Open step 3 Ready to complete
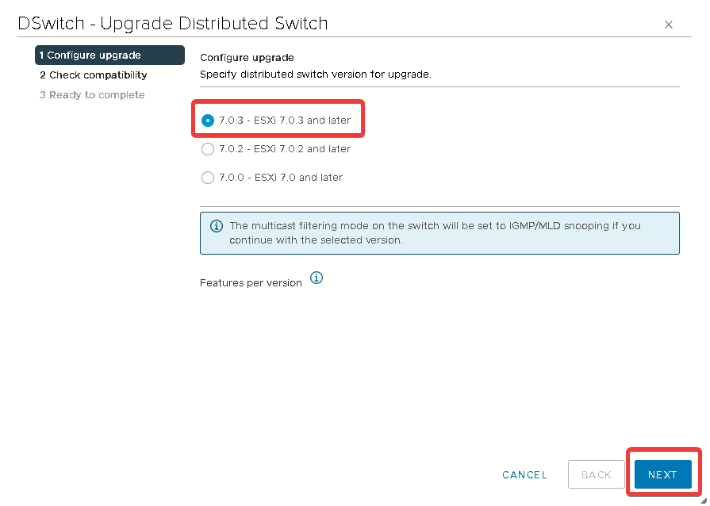 point(92,95)
